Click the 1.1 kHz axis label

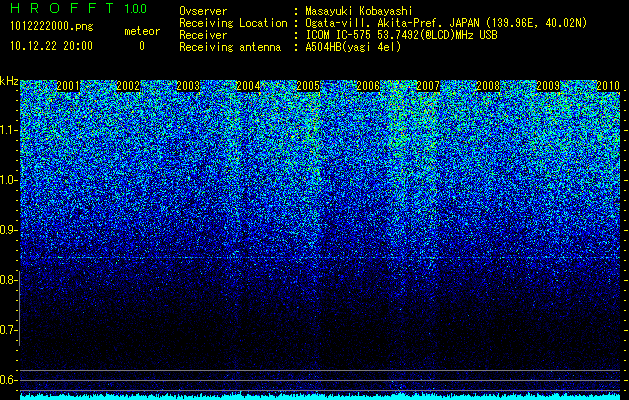(8, 130)
